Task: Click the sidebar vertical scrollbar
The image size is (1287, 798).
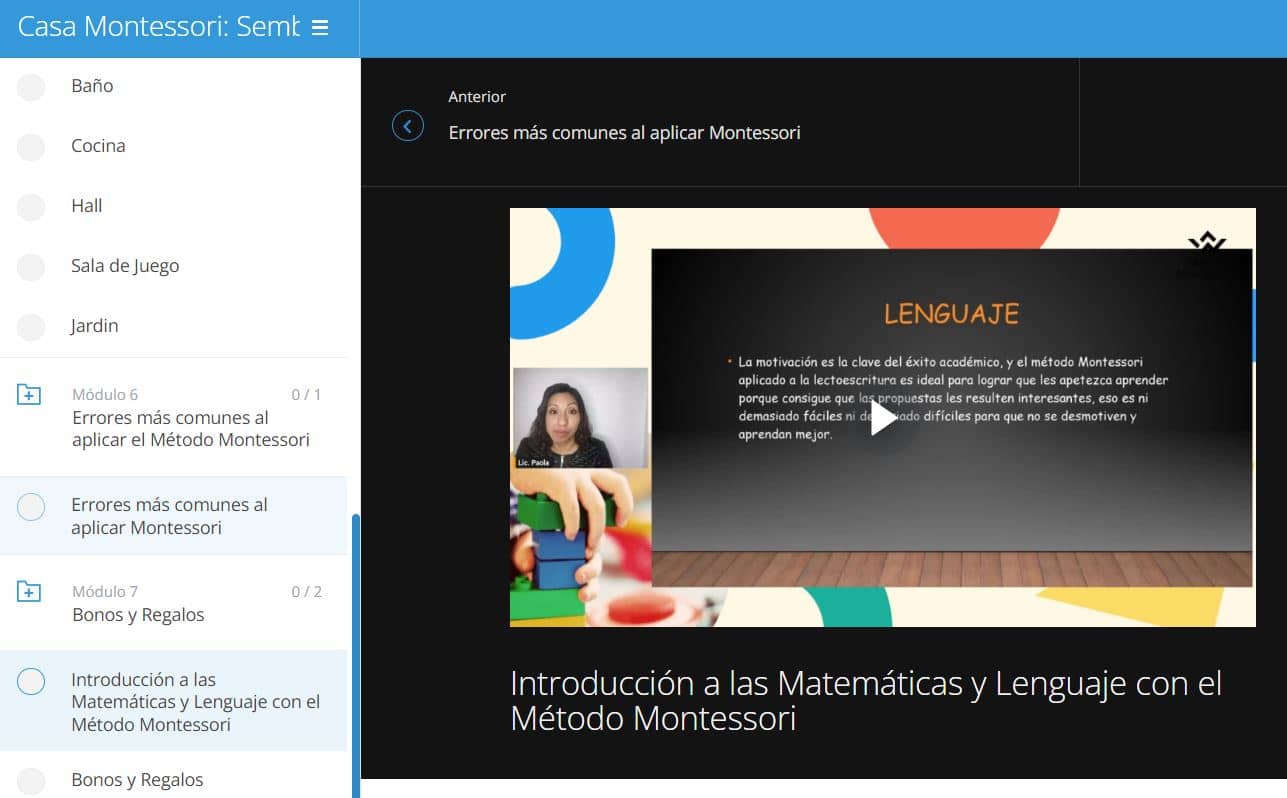Action: 355,650
